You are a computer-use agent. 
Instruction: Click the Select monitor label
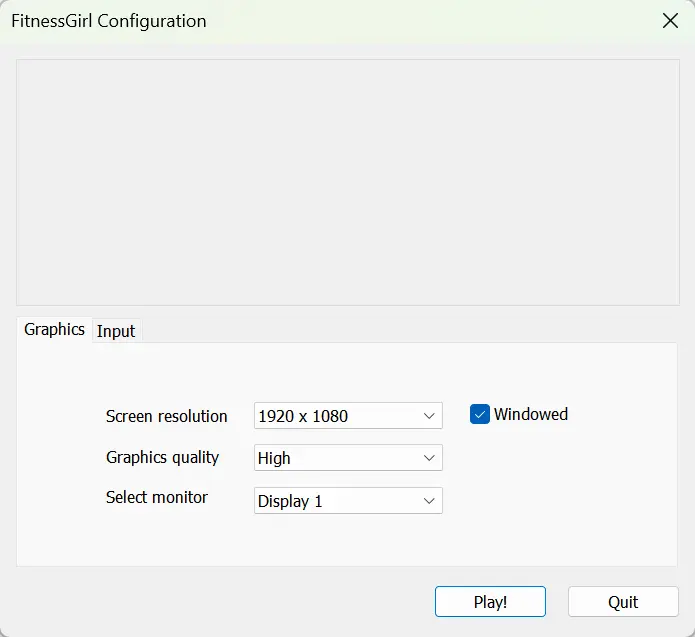point(157,497)
